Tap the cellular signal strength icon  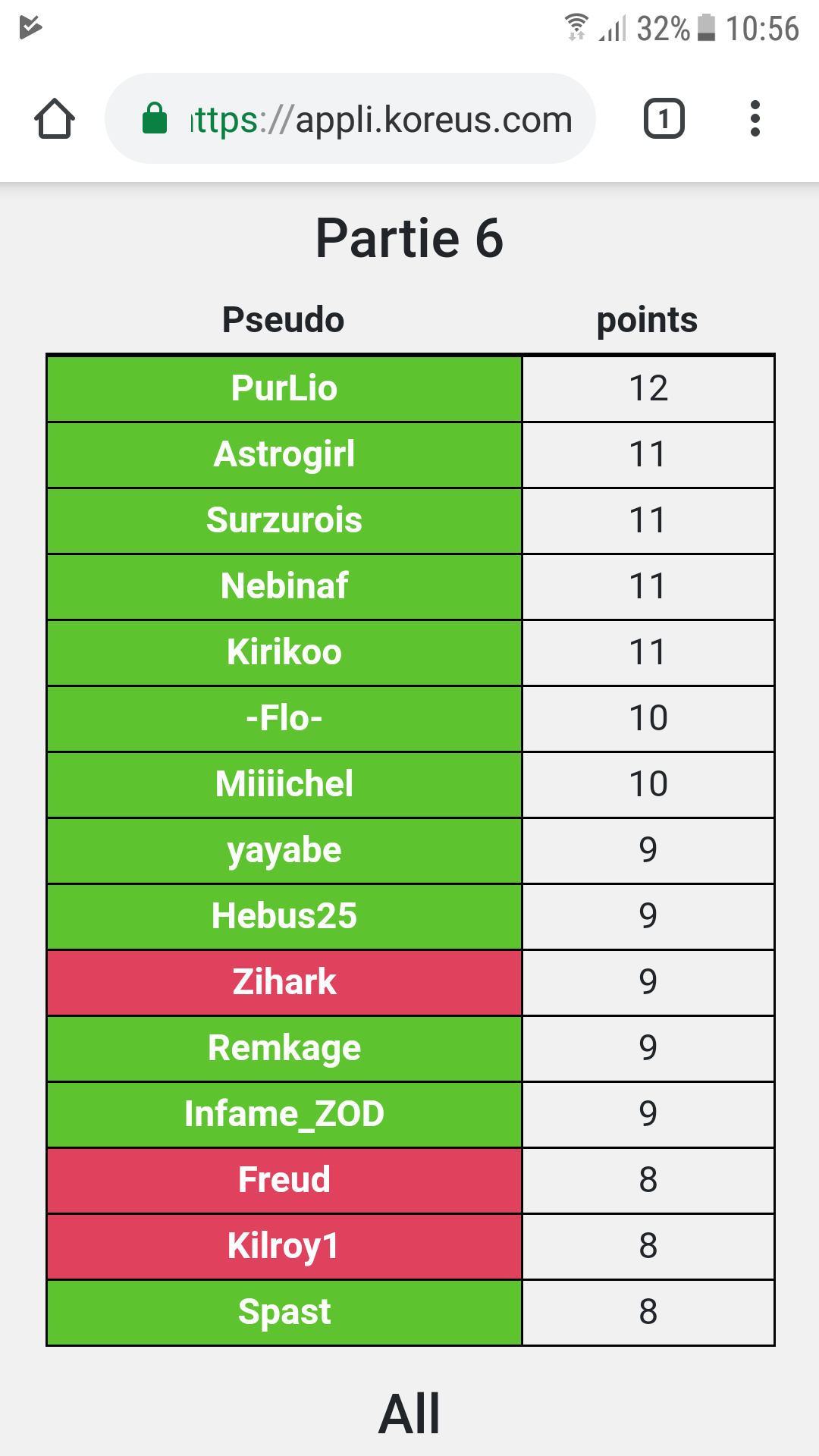point(612,29)
